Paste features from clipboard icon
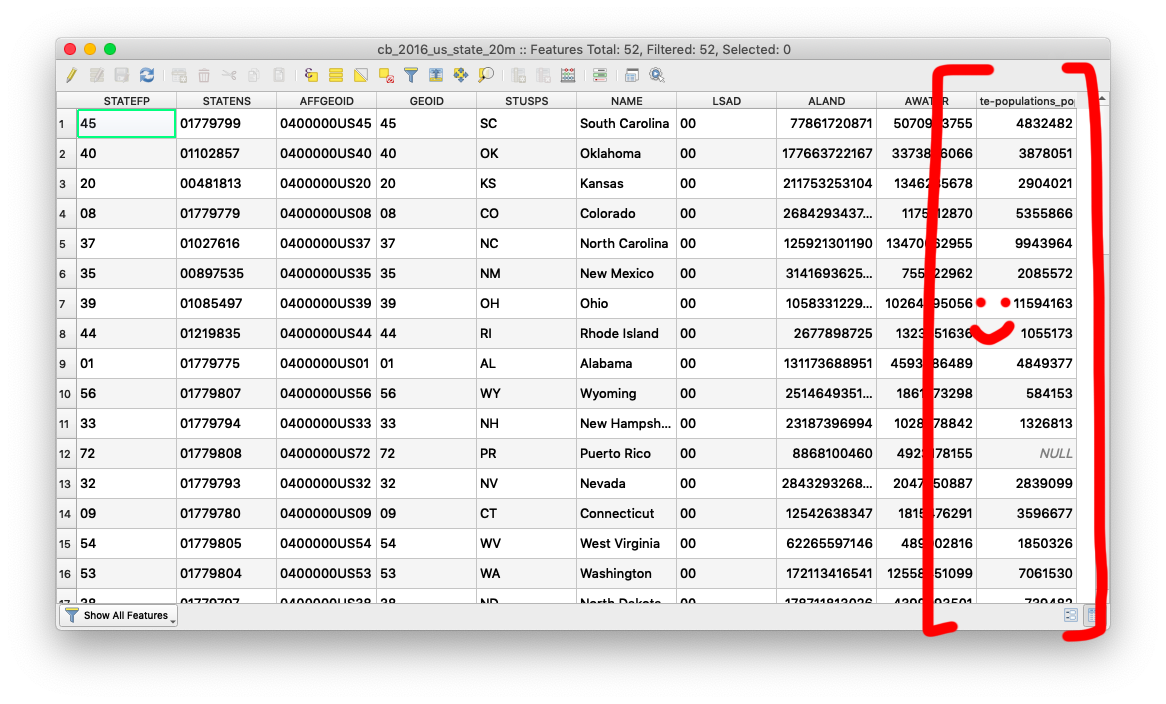Screen dimensions: 1166x704 tap(279, 75)
